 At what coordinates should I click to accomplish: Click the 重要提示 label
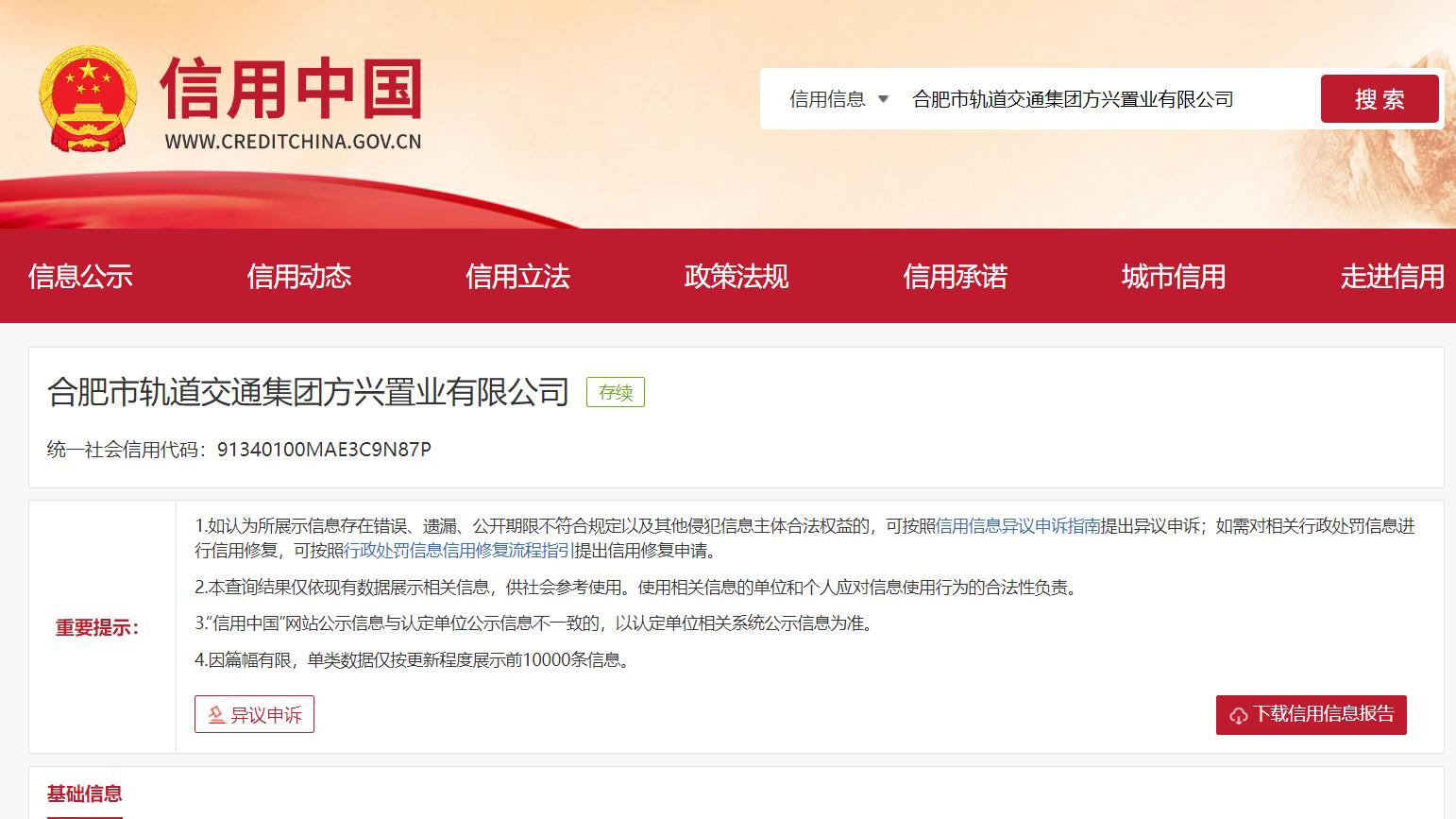click(97, 628)
